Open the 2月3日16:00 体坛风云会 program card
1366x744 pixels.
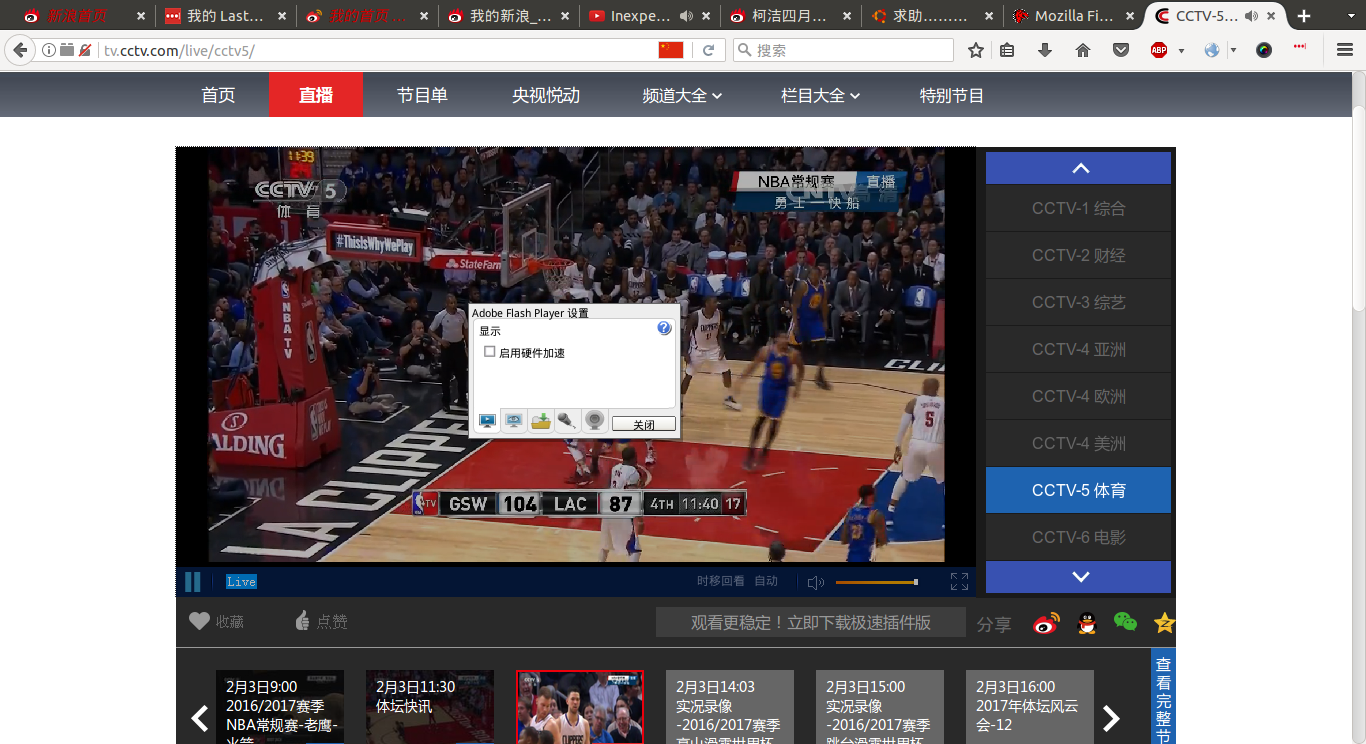1030,707
